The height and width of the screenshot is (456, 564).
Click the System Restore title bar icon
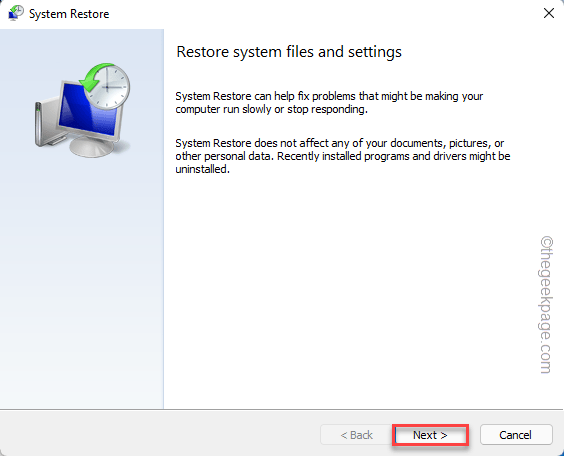coord(15,13)
